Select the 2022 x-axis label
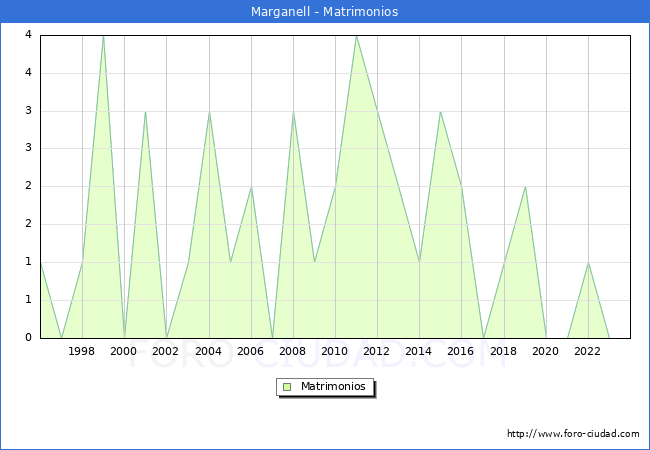Image resolution: width=650 pixels, height=450 pixels. [588, 351]
